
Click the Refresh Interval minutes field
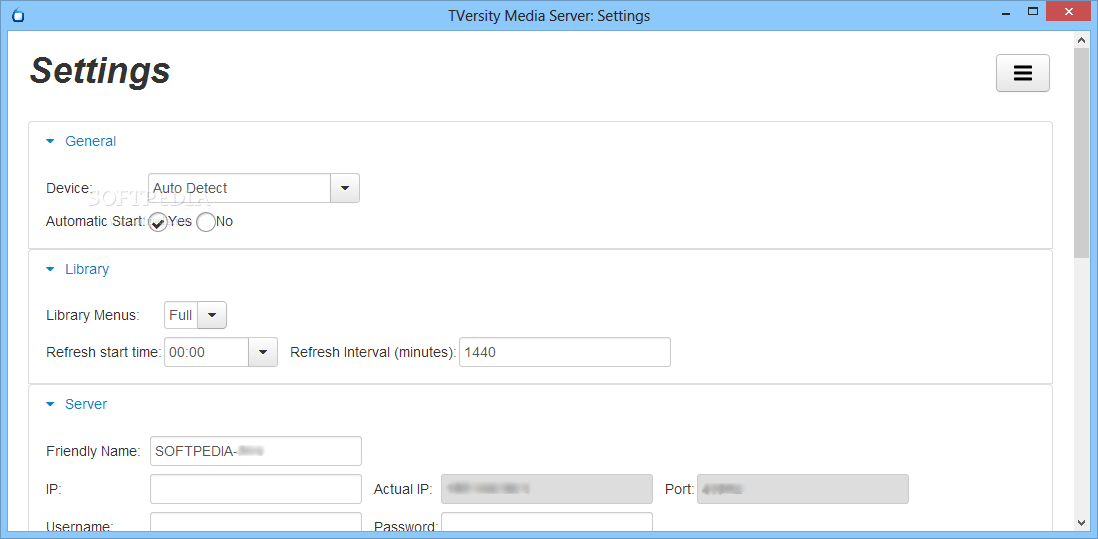point(564,352)
